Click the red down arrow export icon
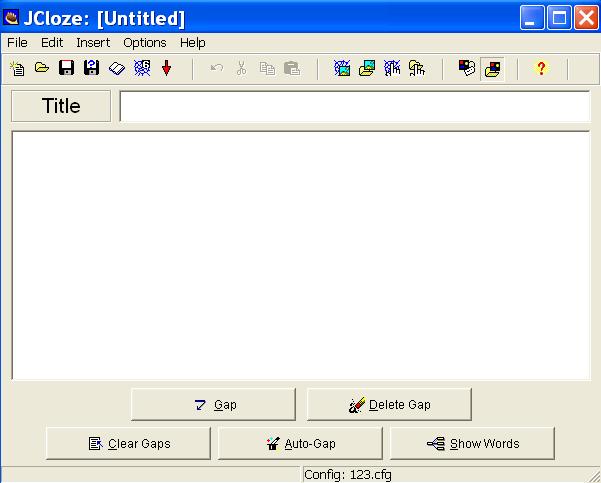Viewport: 601px width, 483px height. coord(166,69)
